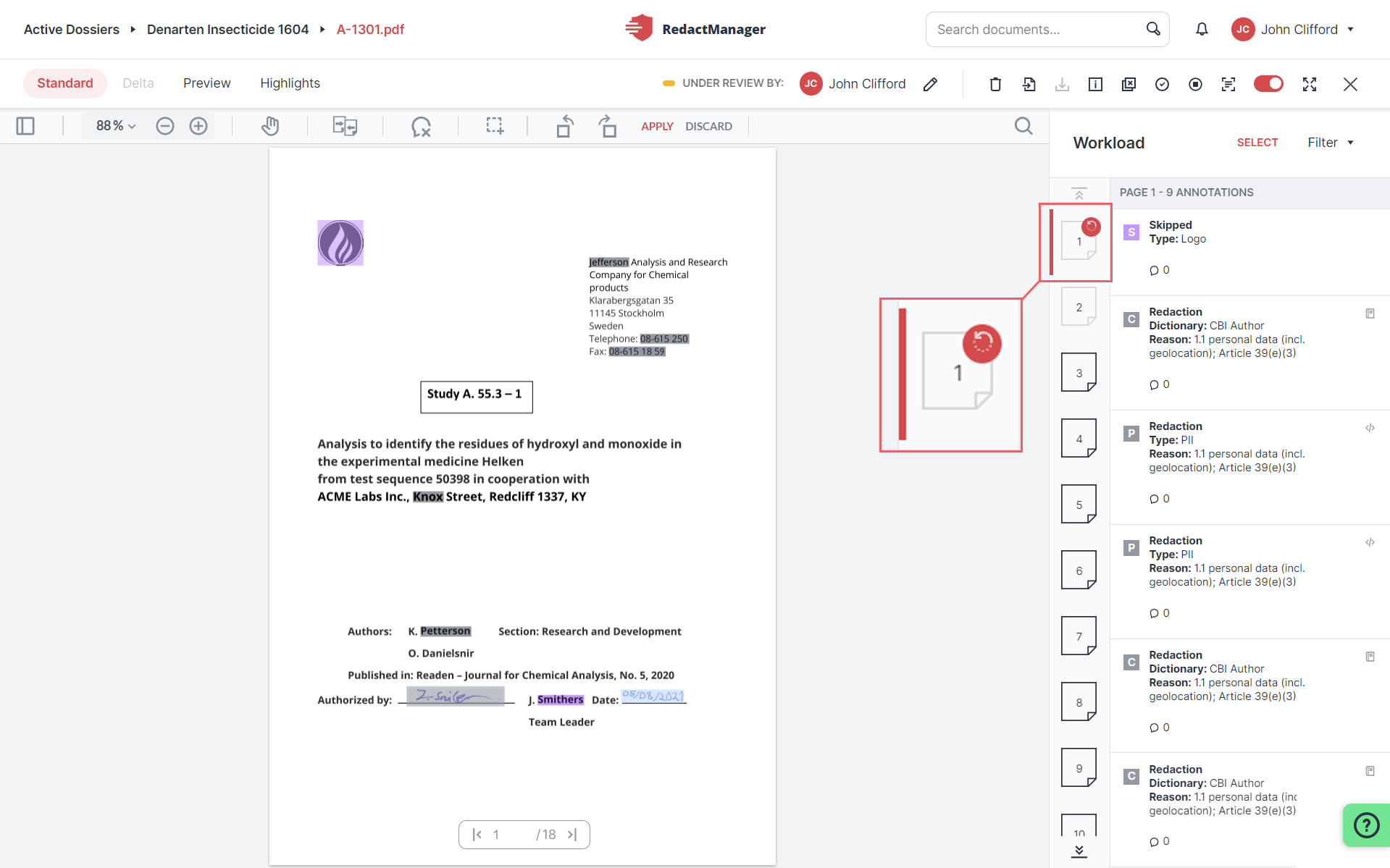Click the APPLY button
This screenshot has height=868, width=1390.
[x=657, y=126]
